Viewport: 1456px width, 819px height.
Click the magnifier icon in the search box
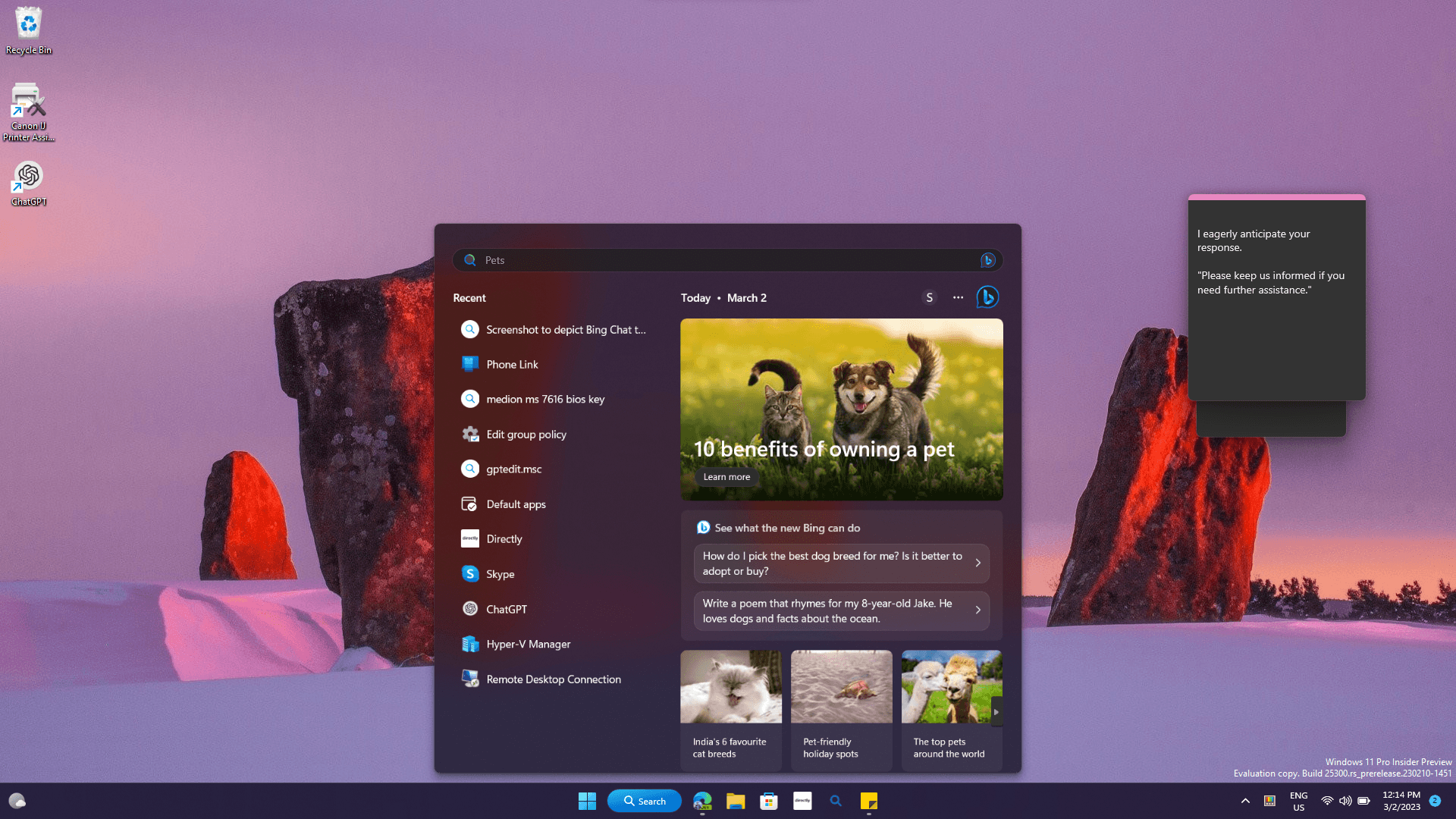470,260
